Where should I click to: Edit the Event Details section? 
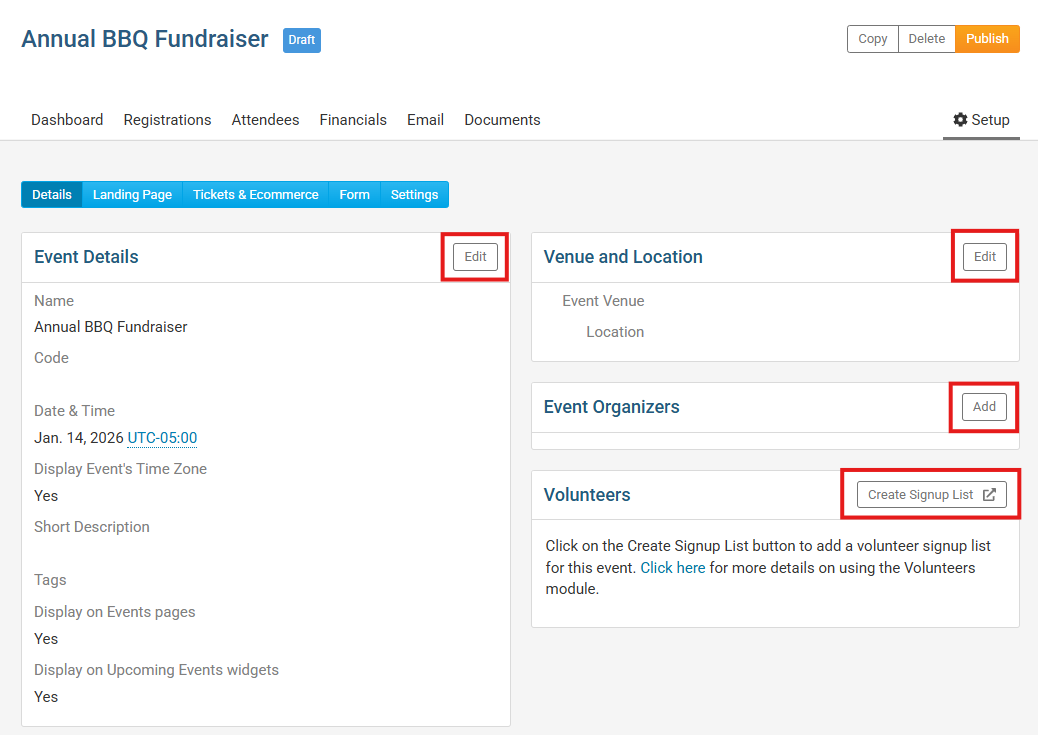pos(475,257)
